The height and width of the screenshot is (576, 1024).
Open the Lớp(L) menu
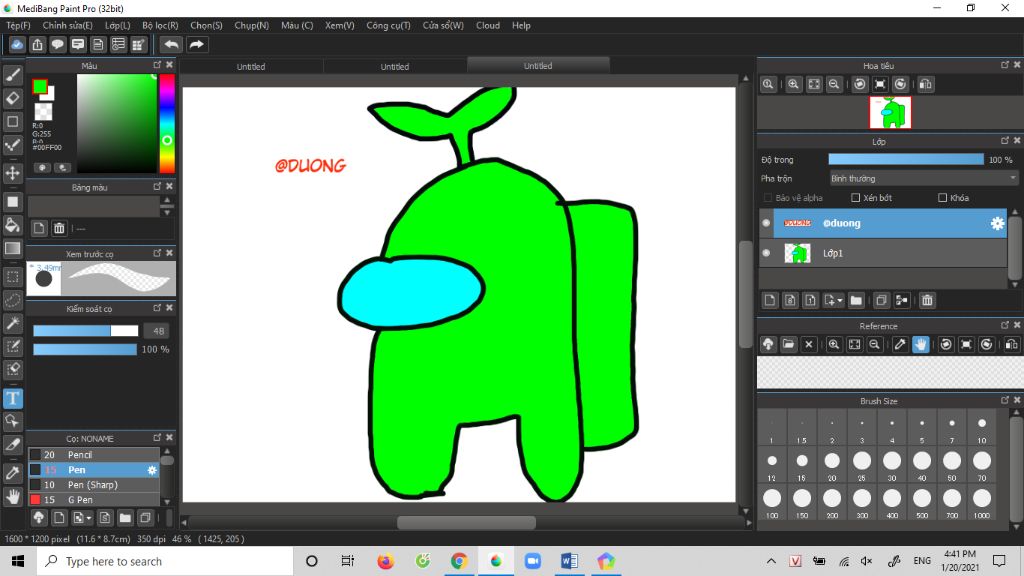pos(118,25)
